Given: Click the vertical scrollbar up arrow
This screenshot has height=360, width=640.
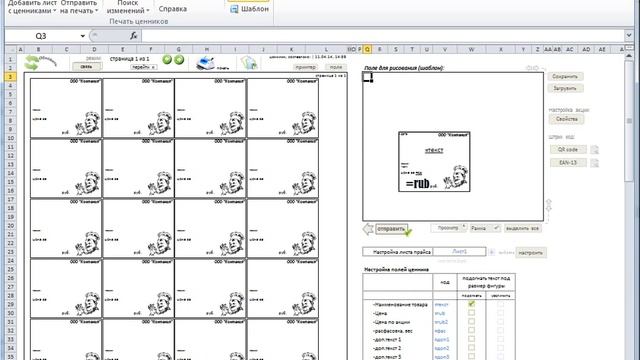Looking at the screenshot, I should 629,56.
